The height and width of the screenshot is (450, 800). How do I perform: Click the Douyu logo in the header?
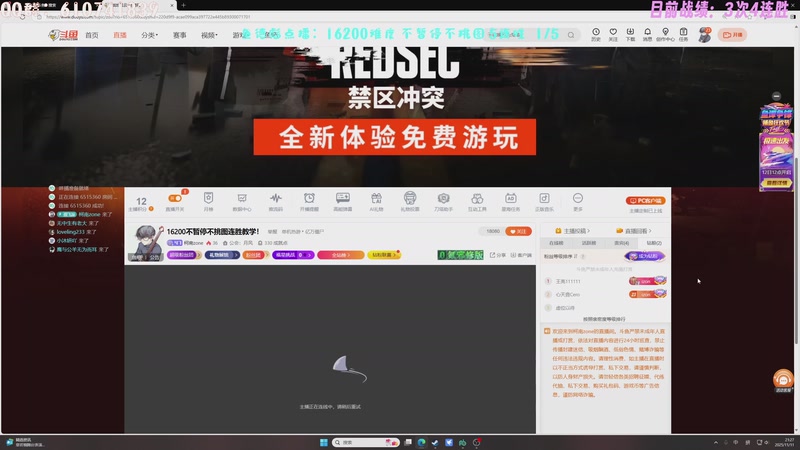pos(63,35)
